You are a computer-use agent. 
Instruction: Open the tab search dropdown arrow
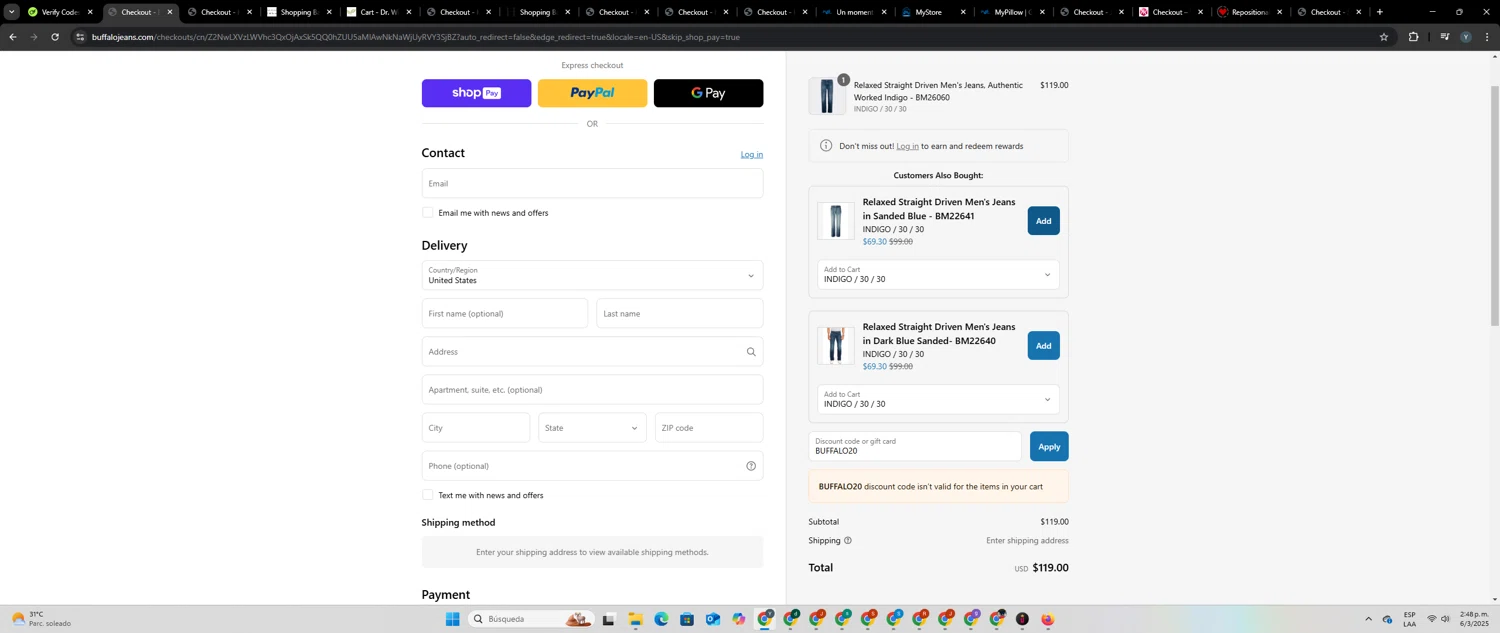11,12
